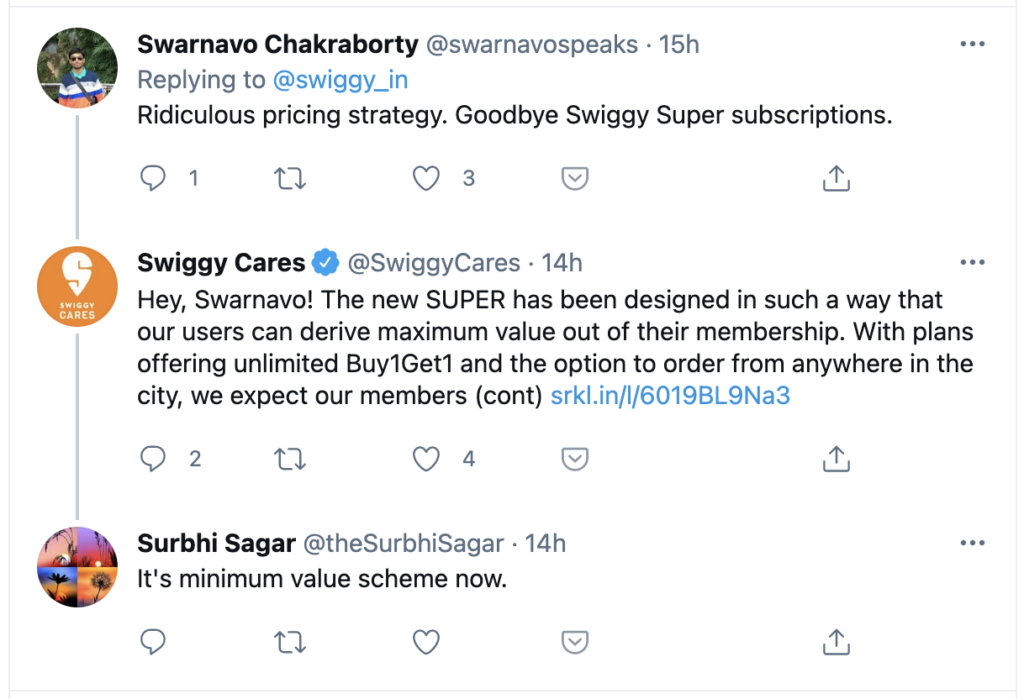Reply to Swarnavo Chakraborty's tweet

[153, 178]
